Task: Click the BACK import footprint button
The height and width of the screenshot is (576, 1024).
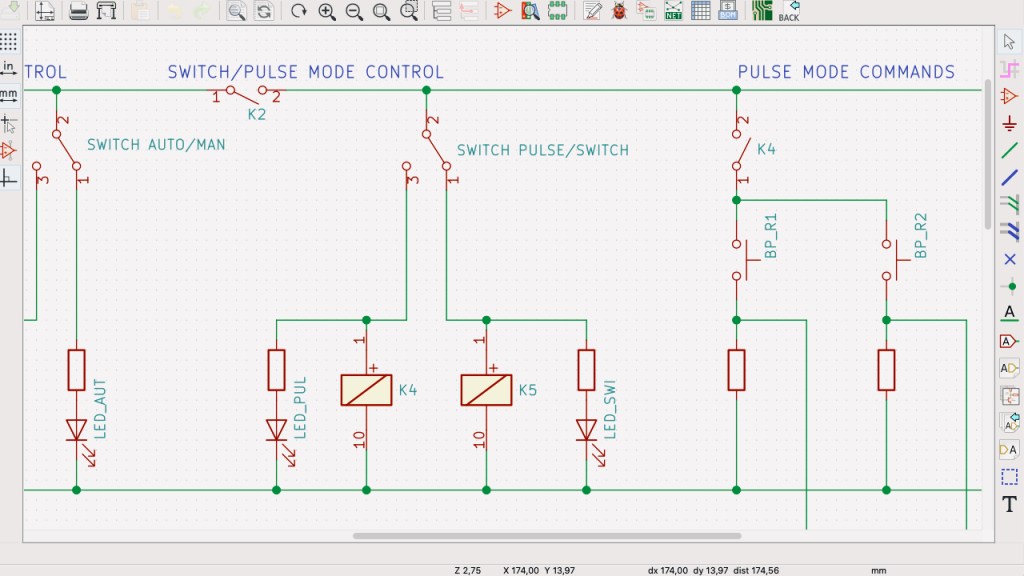Action: coord(789,11)
